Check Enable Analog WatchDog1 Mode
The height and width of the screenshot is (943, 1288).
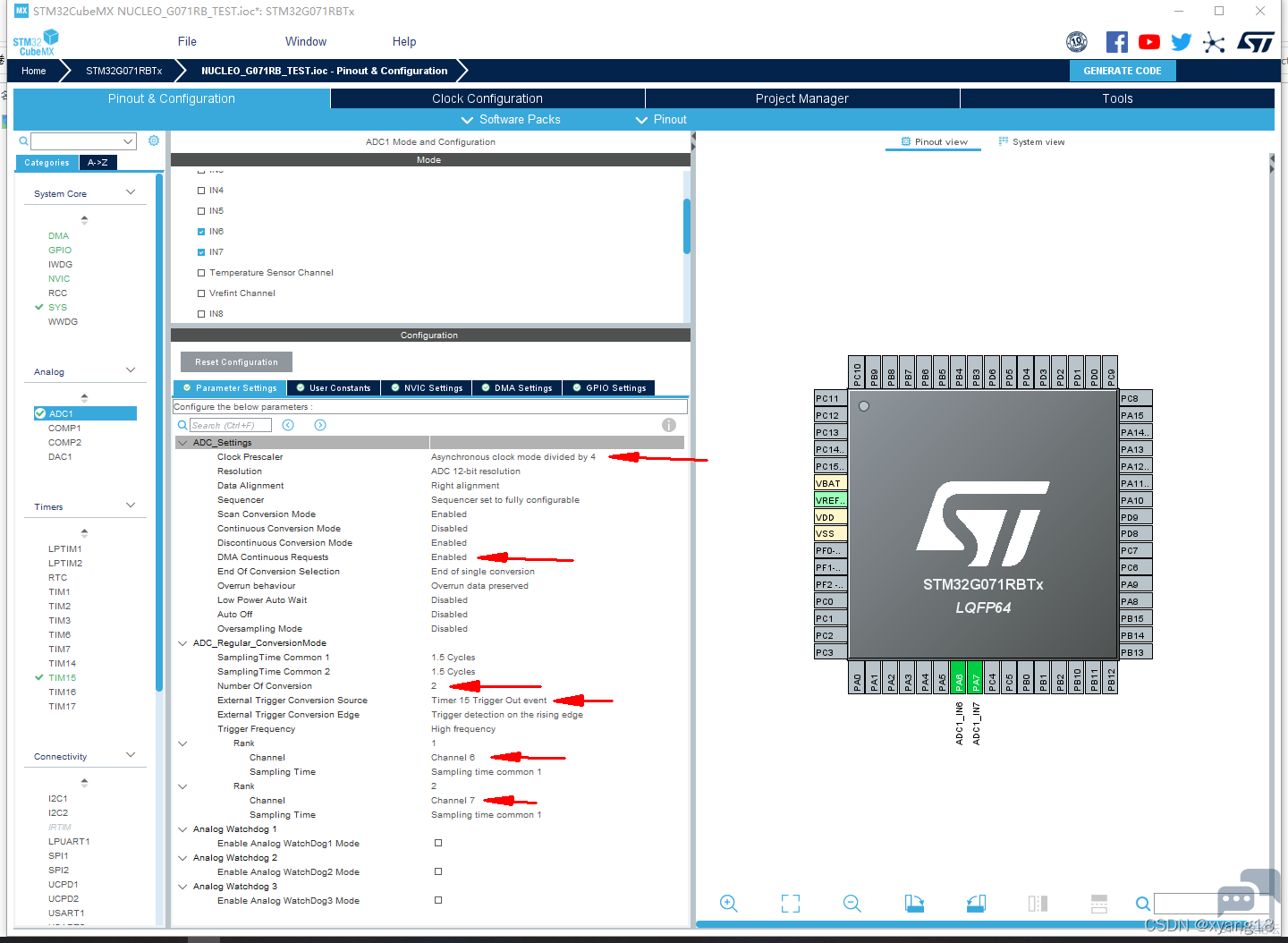click(438, 843)
